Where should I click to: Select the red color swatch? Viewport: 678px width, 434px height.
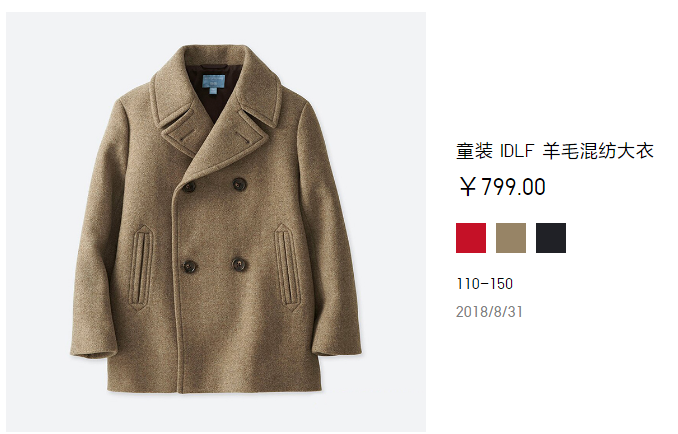tap(470, 238)
